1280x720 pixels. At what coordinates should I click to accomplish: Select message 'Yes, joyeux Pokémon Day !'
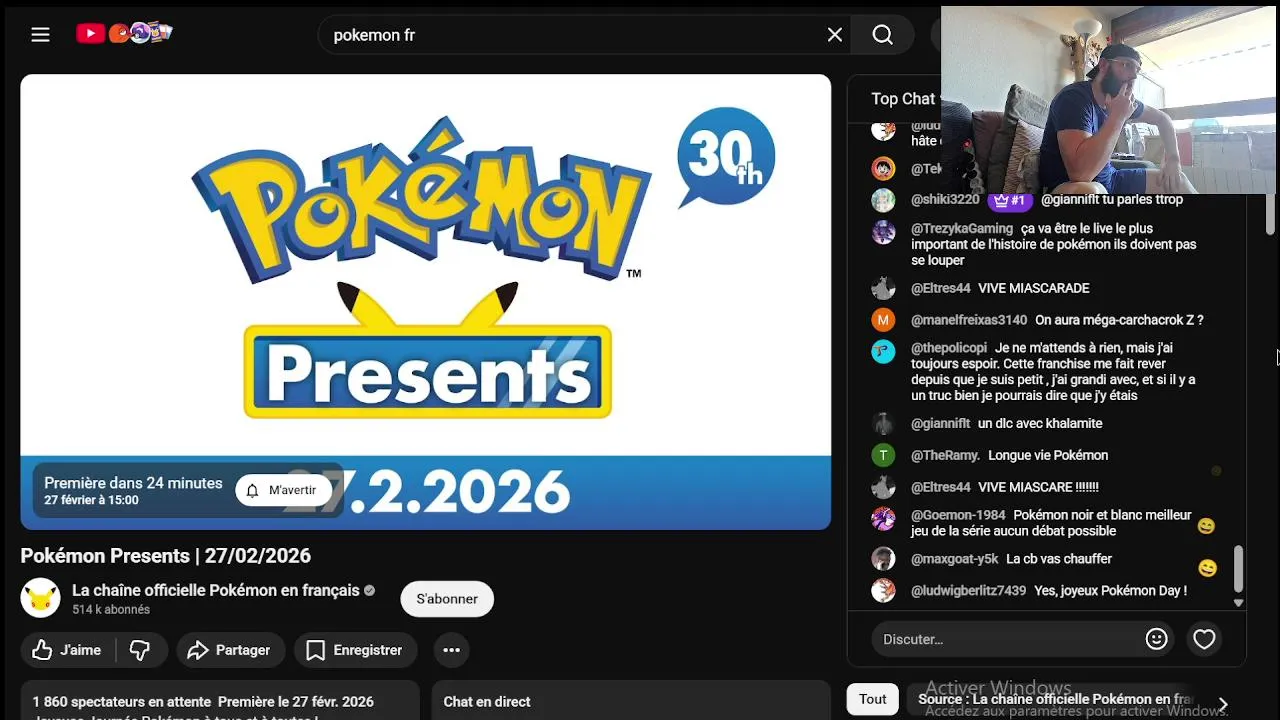pyautogui.click(x=1111, y=591)
